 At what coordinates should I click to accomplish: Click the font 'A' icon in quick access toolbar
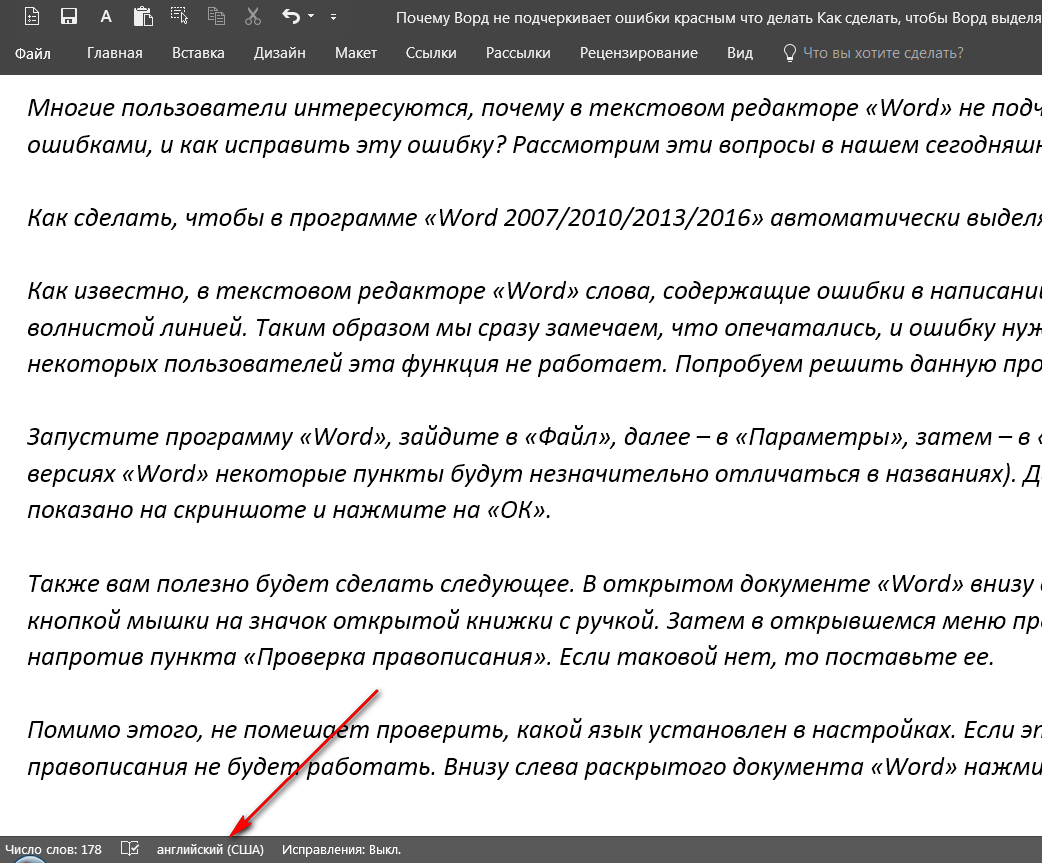(x=106, y=17)
